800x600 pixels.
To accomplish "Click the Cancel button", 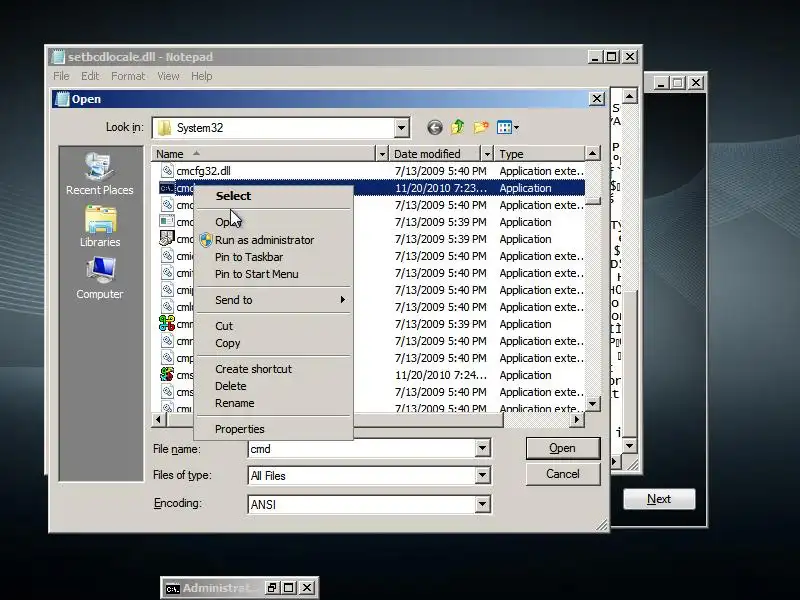I will tap(562, 474).
